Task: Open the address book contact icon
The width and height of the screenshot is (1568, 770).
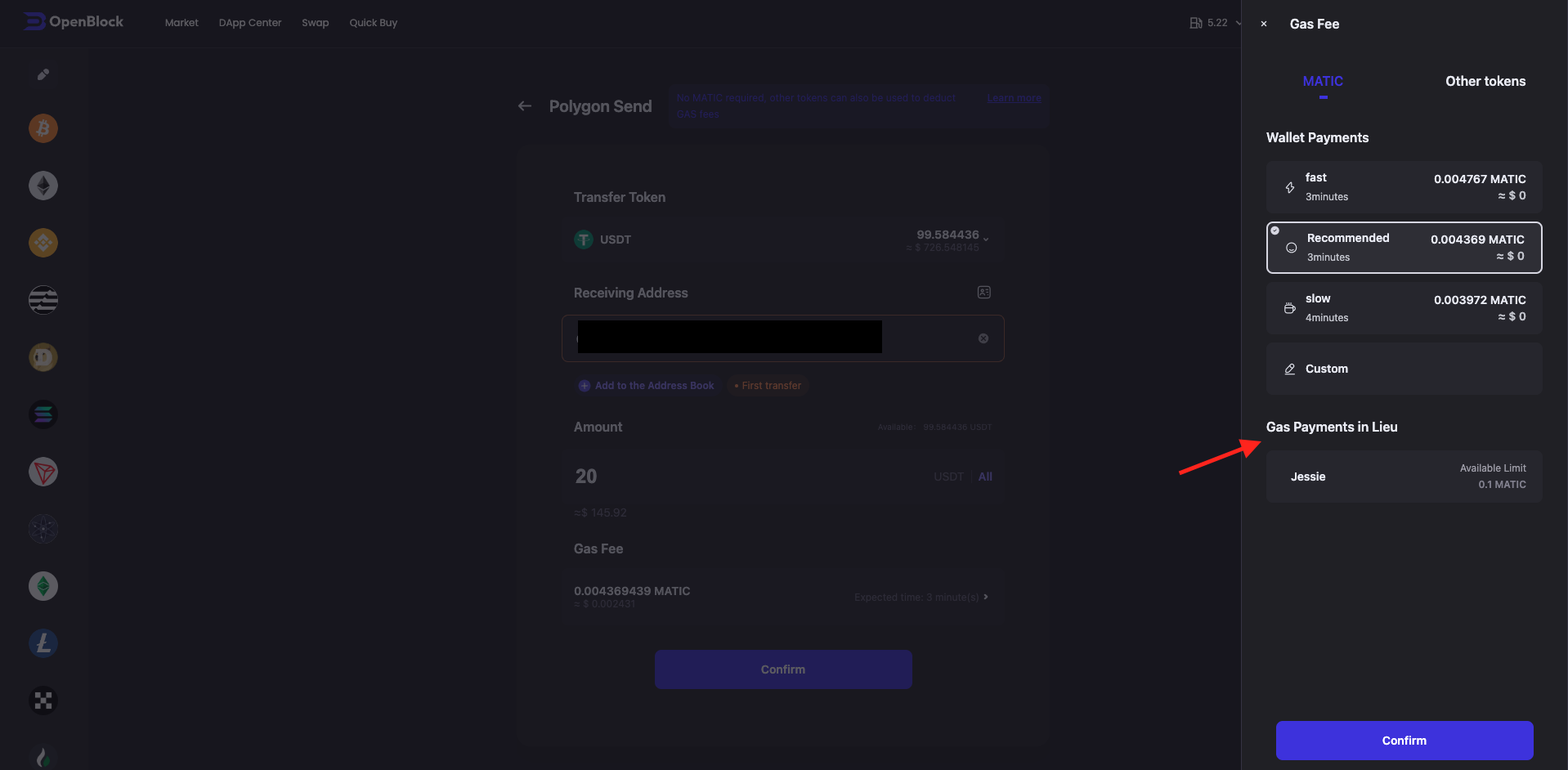Action: point(984,293)
